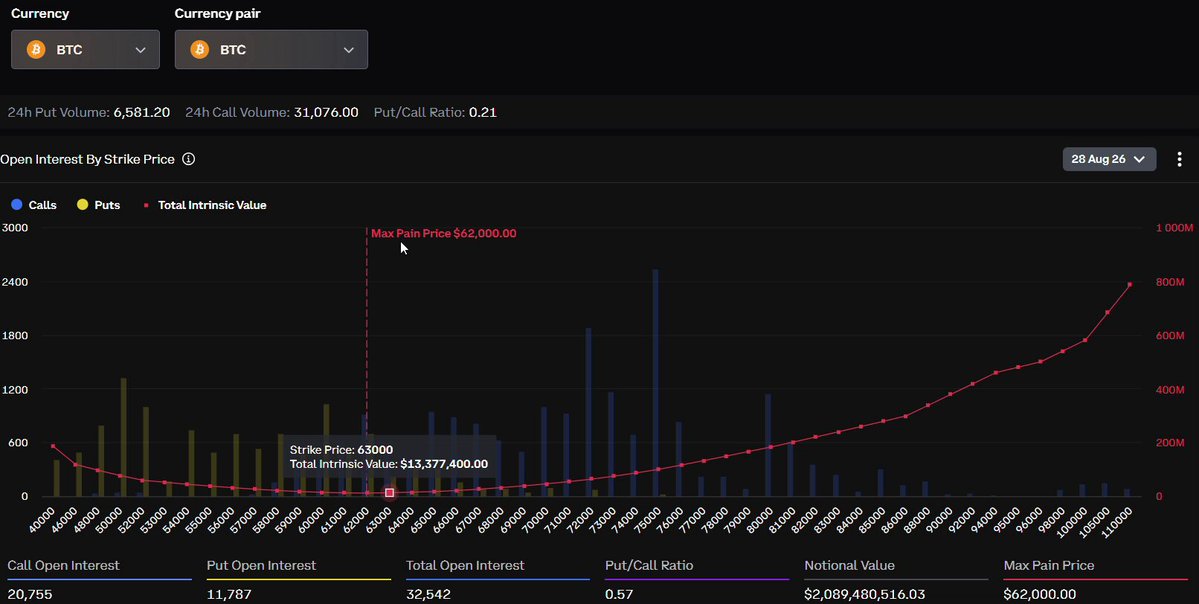The width and height of the screenshot is (1199, 604).
Task: Click the 24h Put Volume value 6,581.20
Action: (141, 112)
